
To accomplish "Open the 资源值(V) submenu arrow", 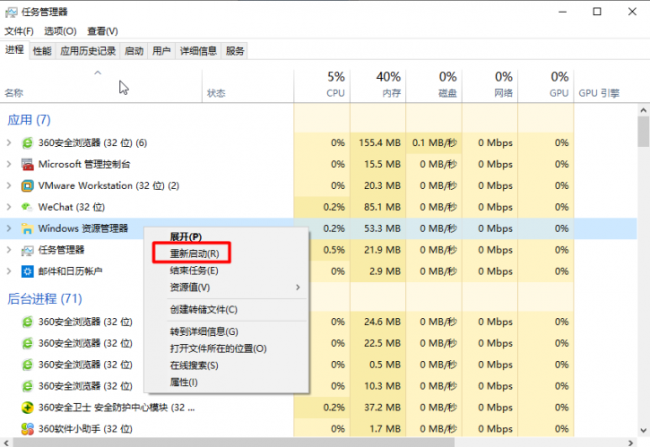I will tap(298, 287).
